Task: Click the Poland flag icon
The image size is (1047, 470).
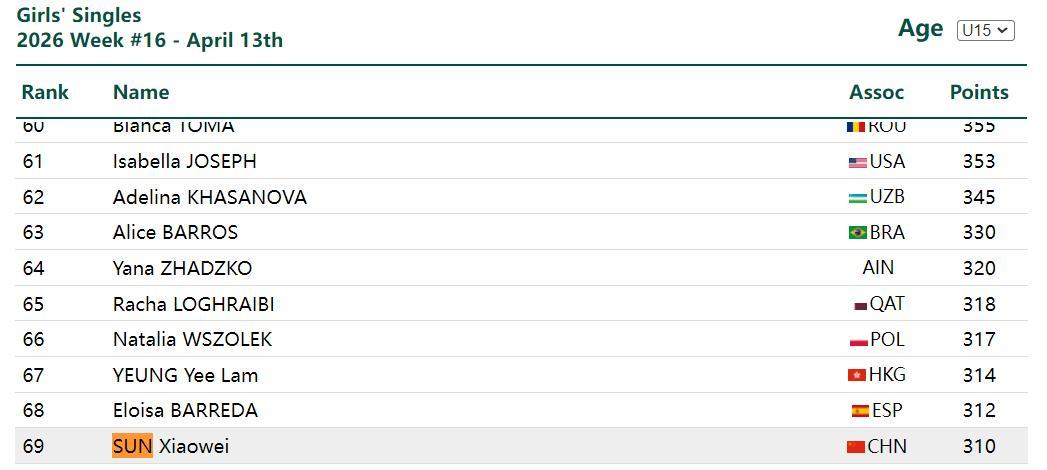Action: pos(858,341)
